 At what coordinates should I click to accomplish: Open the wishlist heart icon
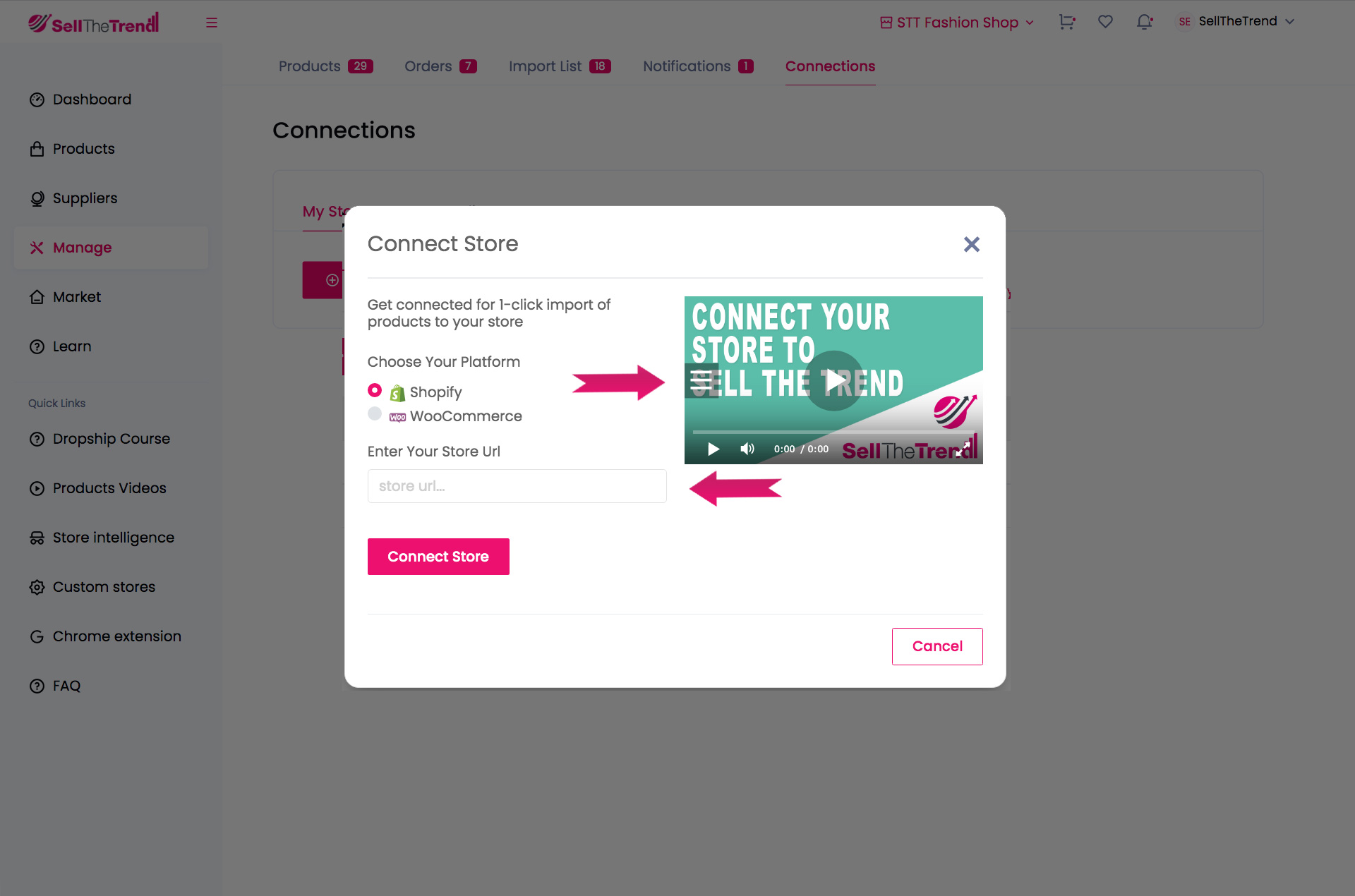pyautogui.click(x=1105, y=22)
